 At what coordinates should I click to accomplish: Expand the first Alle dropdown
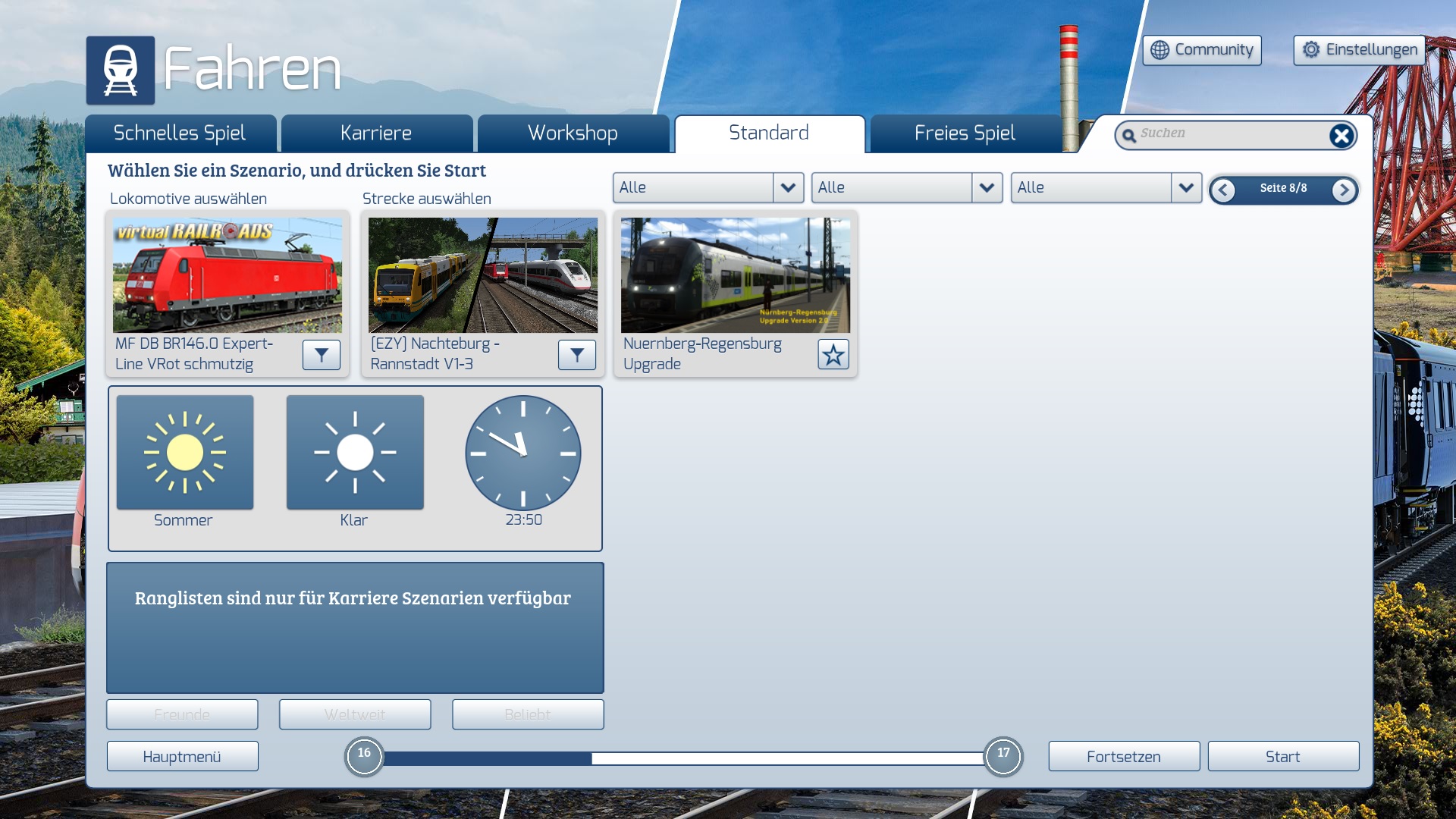(788, 188)
